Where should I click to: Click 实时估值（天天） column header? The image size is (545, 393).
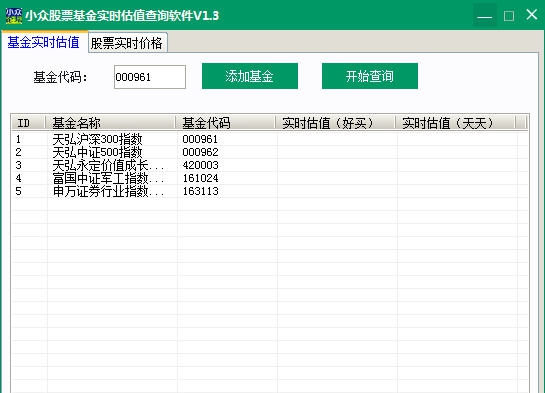tap(455, 123)
